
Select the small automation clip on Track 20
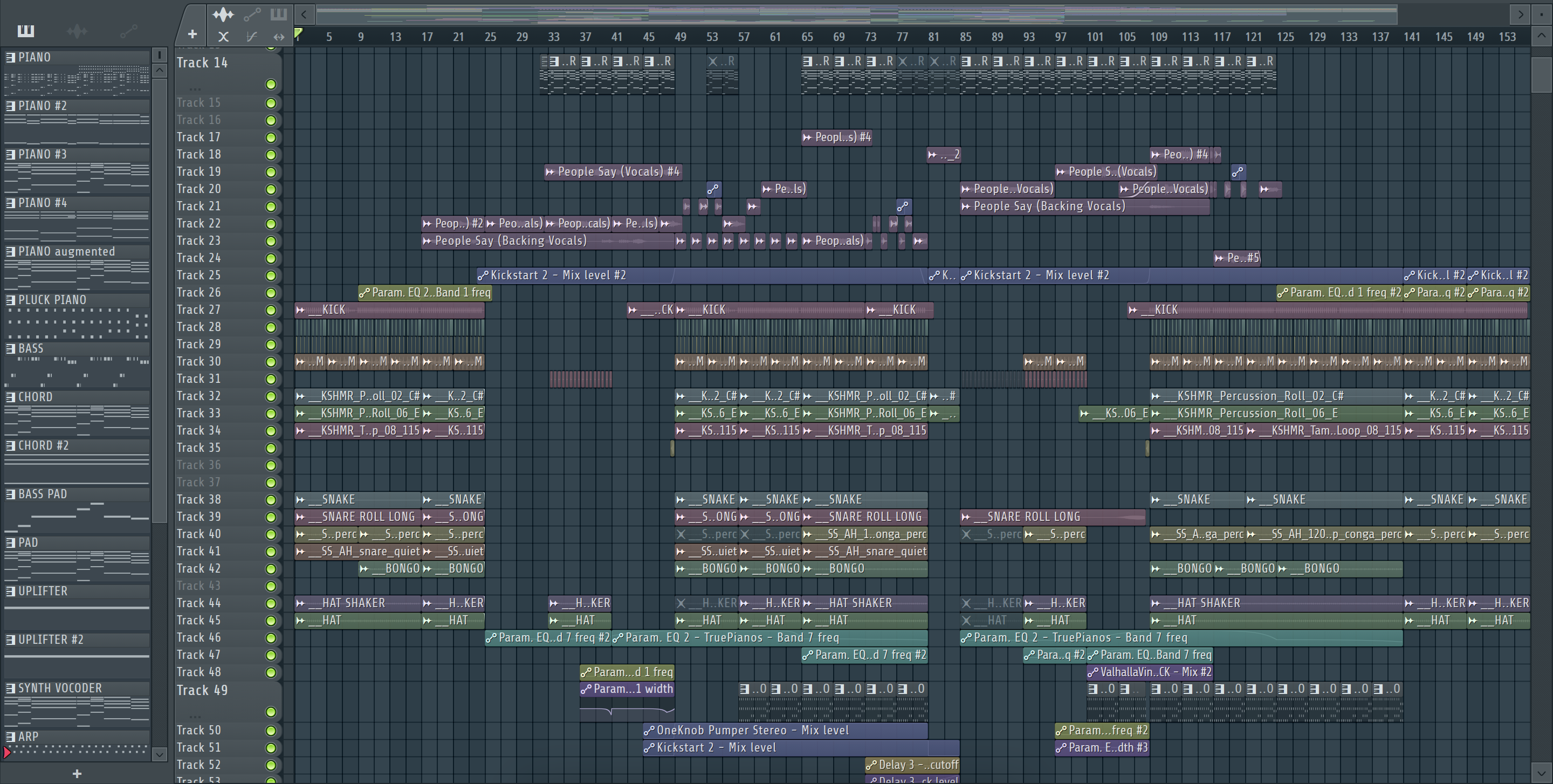pyautogui.click(x=713, y=189)
